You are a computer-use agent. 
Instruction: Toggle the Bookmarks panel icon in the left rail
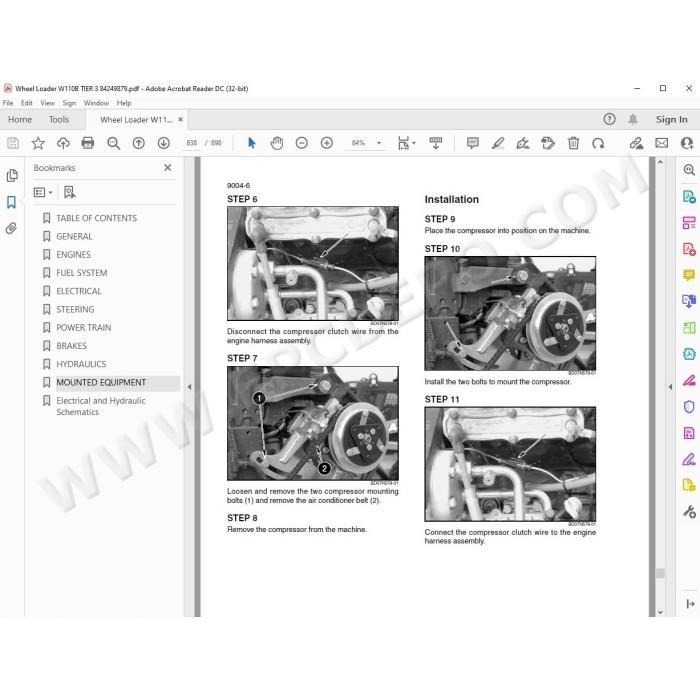point(12,202)
